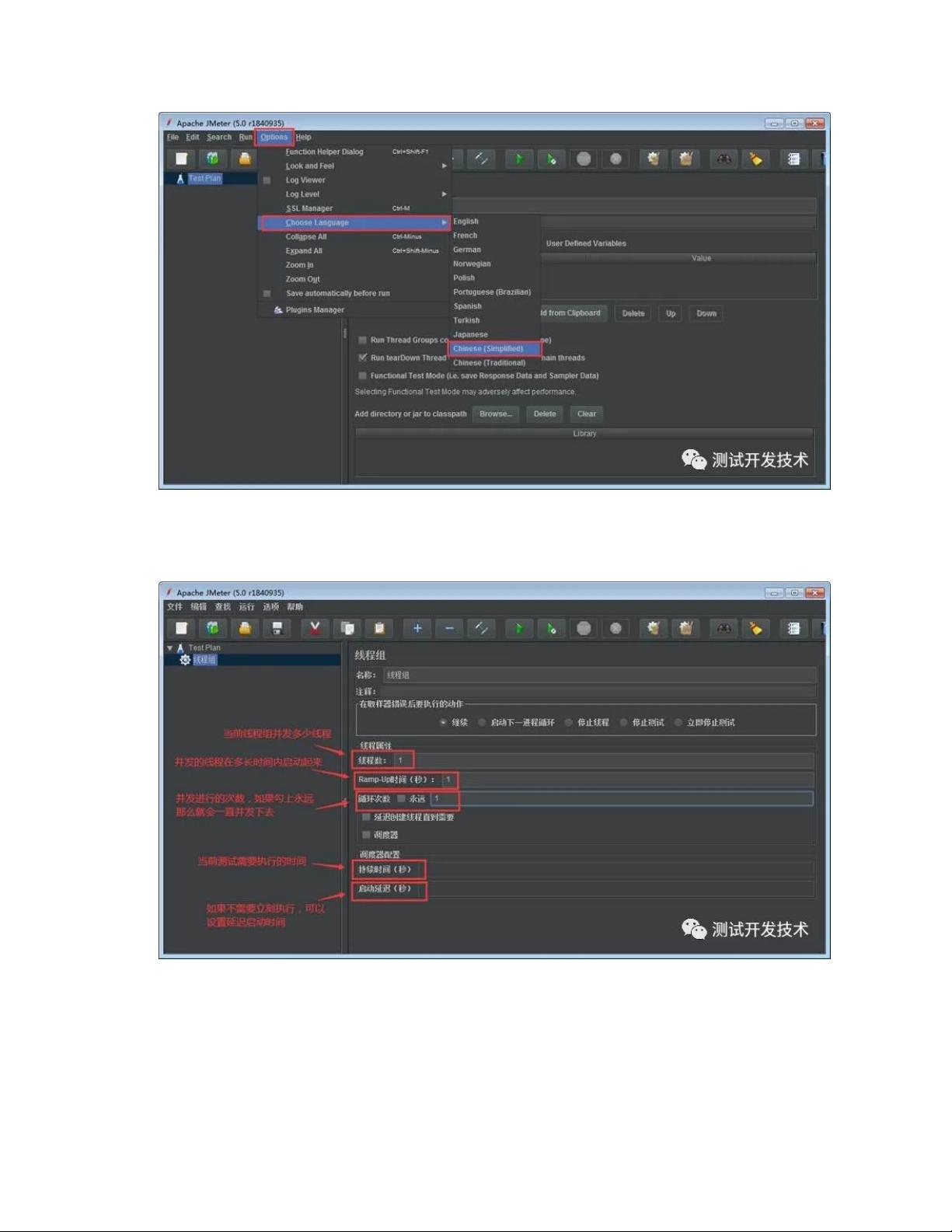Click Toggle icon in lower JMeter toolbar
952x1232 pixels.
pos(482,628)
